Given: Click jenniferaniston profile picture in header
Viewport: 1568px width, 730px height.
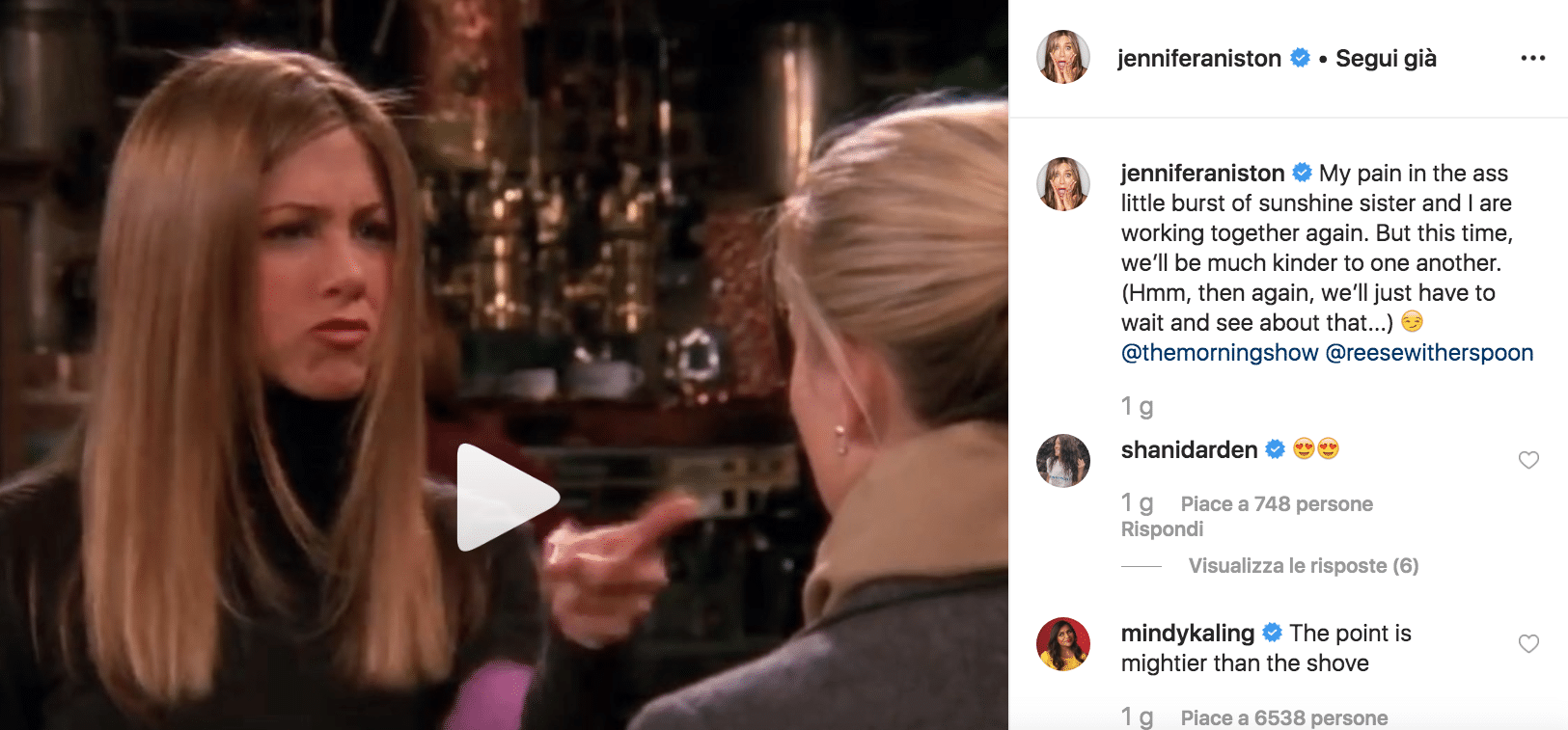Looking at the screenshot, I should 1063,57.
